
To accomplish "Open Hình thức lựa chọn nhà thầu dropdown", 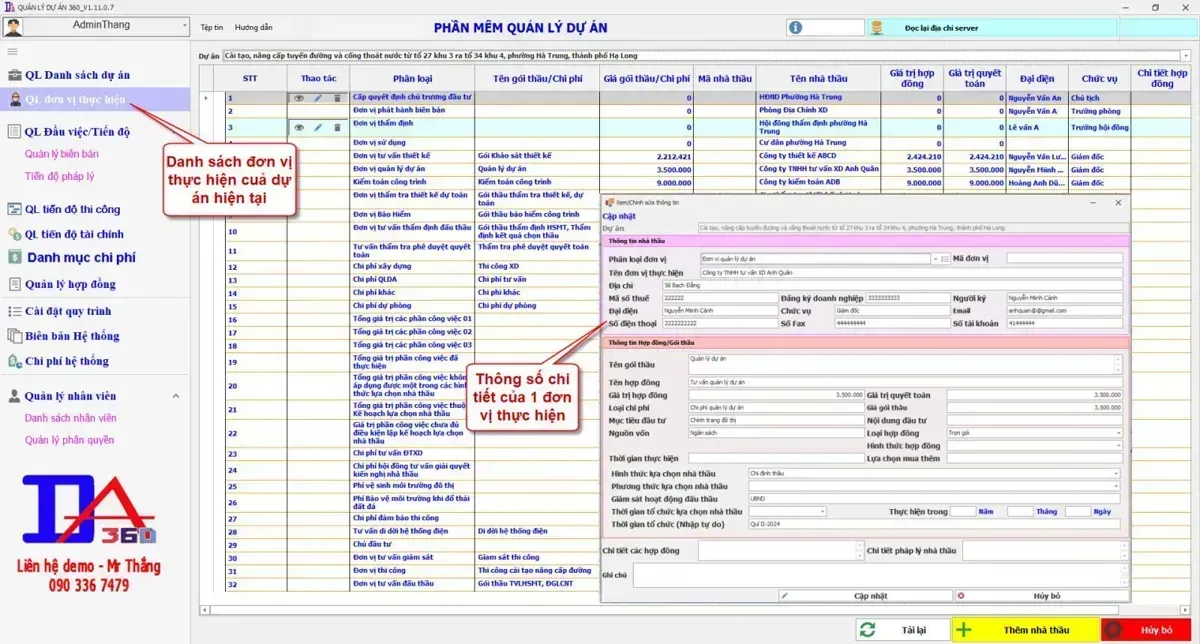I will coord(1116,474).
